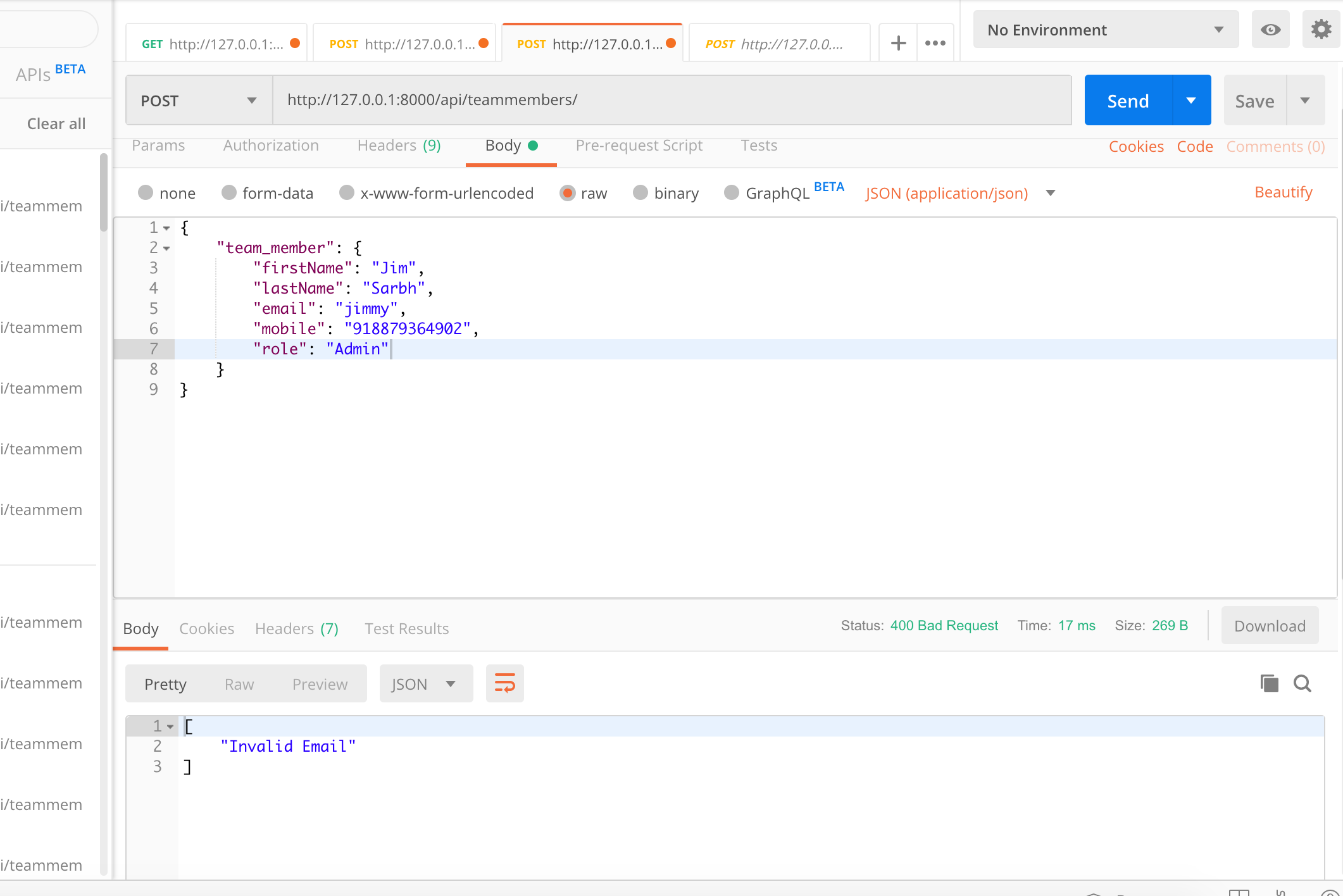The height and width of the screenshot is (896, 1343).
Task: Expand the No Environment selector
Action: point(1105,30)
